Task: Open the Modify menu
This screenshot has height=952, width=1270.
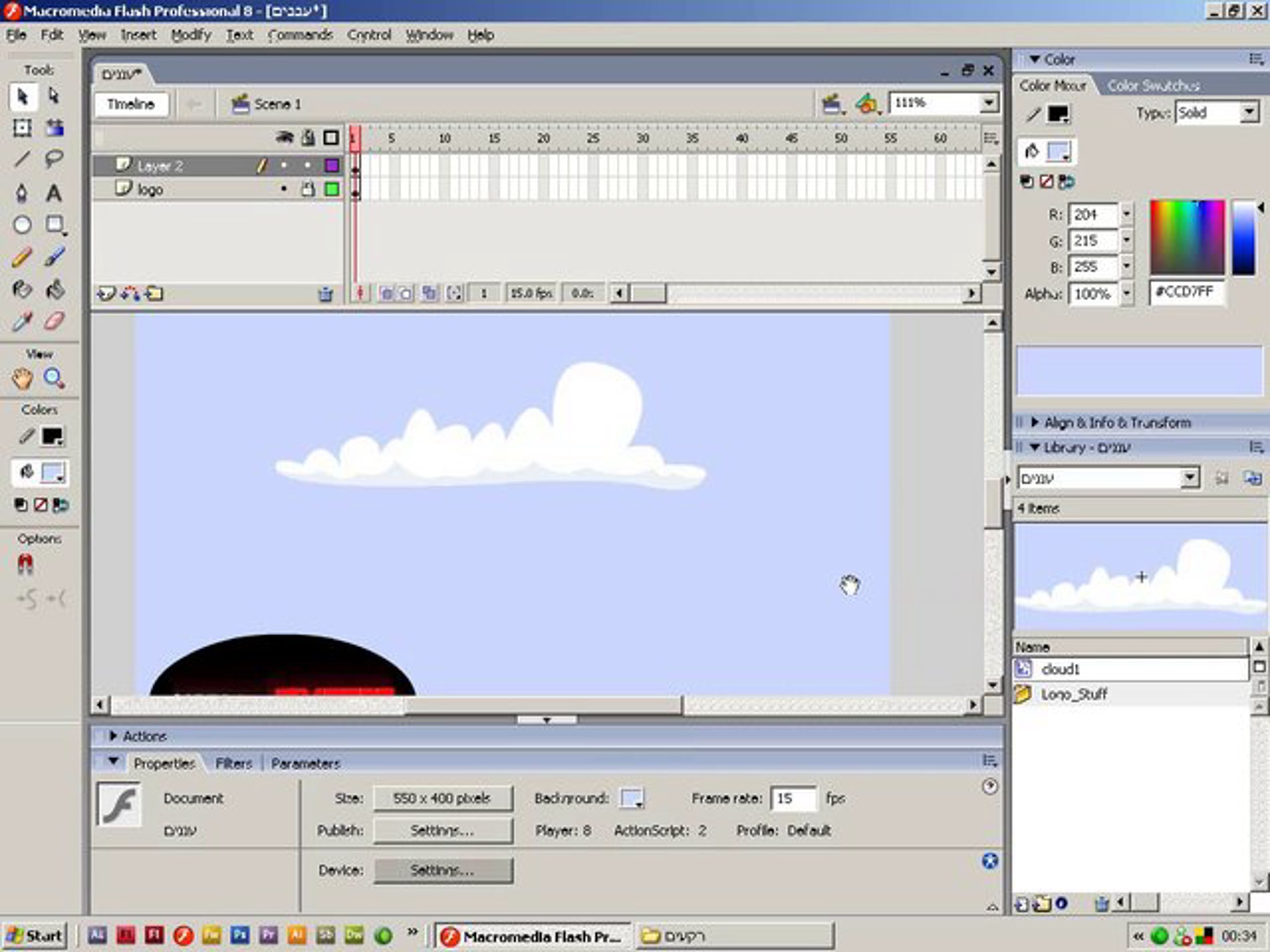Action: coord(190,35)
